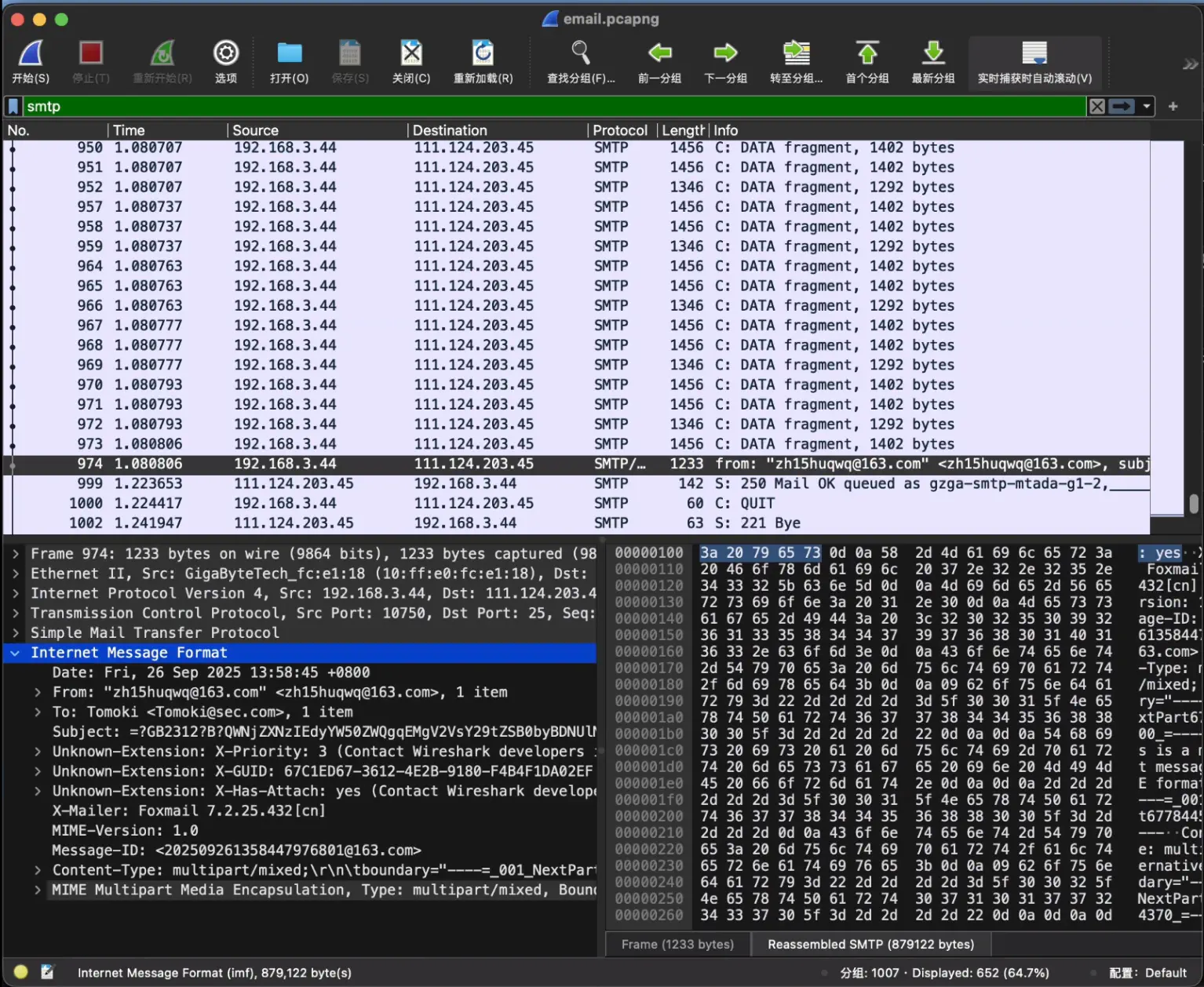Image resolution: width=1204 pixels, height=987 pixels.
Task: Clear the smtp display filter
Action: coord(1097,107)
